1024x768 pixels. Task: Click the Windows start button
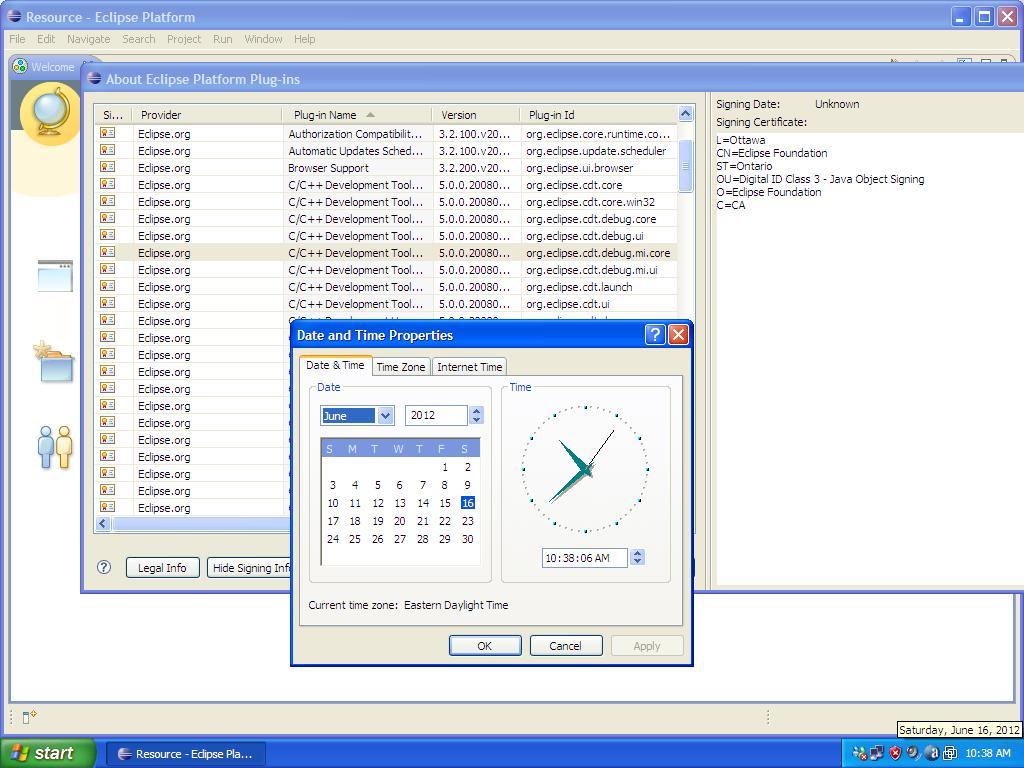point(47,753)
